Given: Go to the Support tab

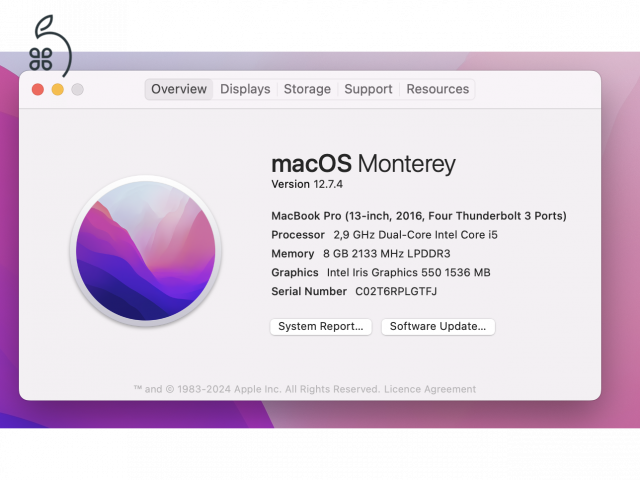Looking at the screenshot, I should click(368, 89).
